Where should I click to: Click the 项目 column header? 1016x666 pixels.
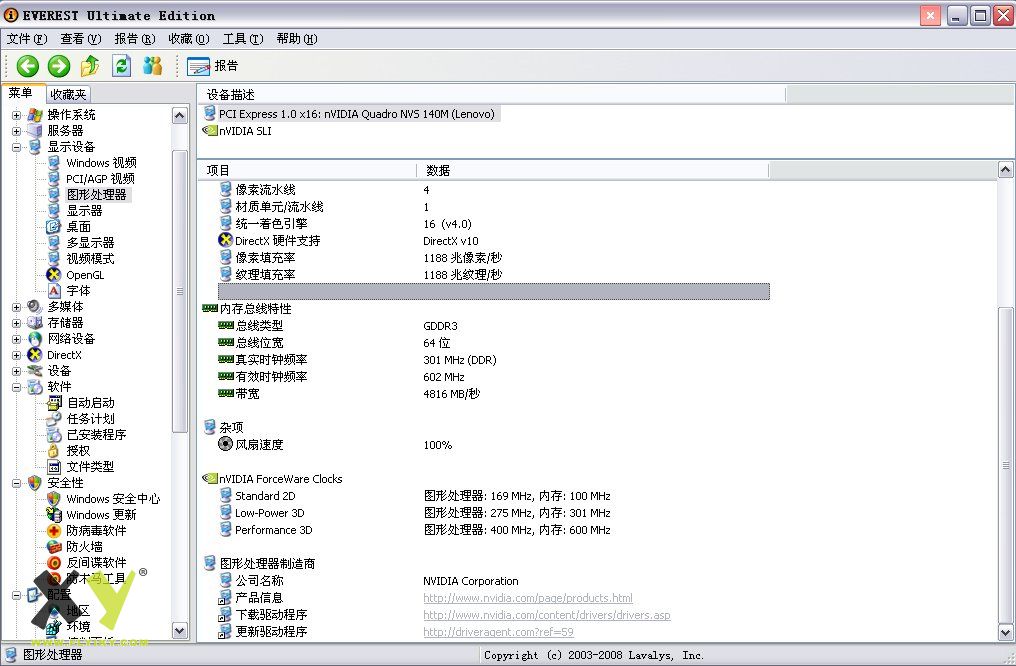(306, 170)
